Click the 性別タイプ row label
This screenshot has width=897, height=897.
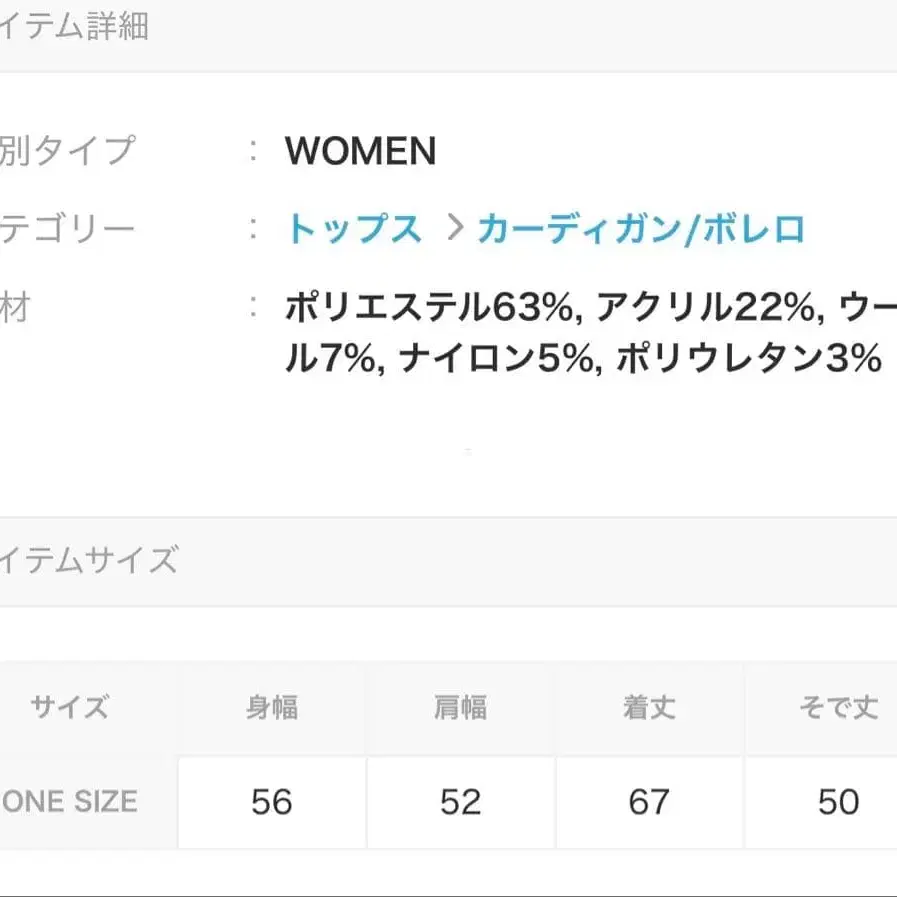point(66,152)
